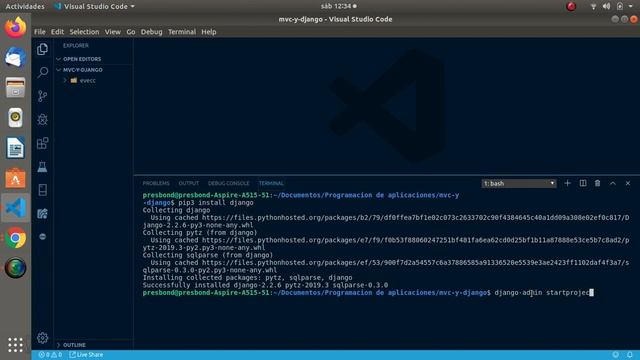Image resolution: width=640 pixels, height=360 pixels.
Task: Open Files manager from the dock
Action: point(16,88)
